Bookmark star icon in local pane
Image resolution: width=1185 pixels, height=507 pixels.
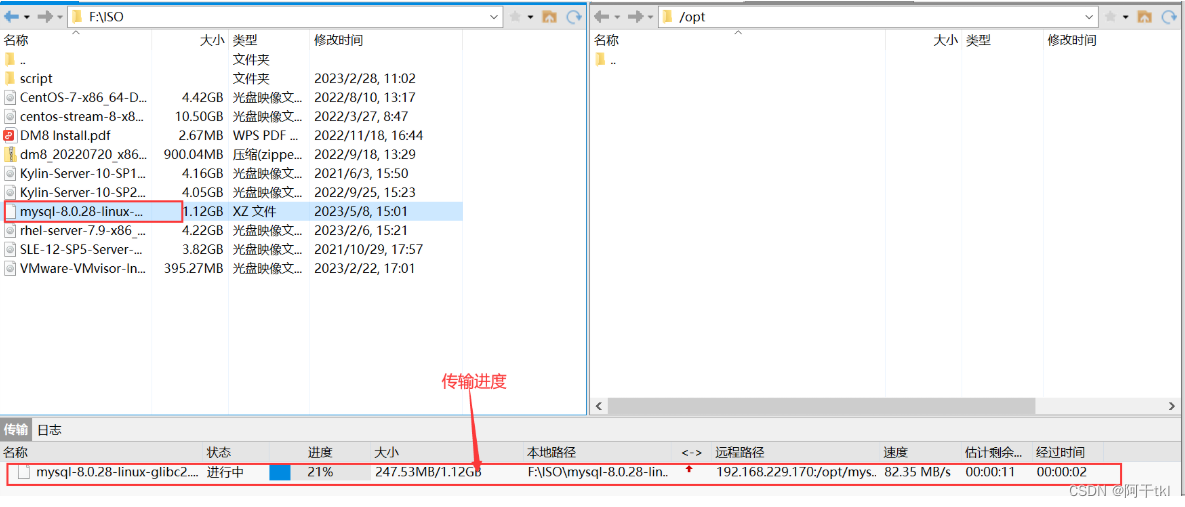(x=515, y=17)
